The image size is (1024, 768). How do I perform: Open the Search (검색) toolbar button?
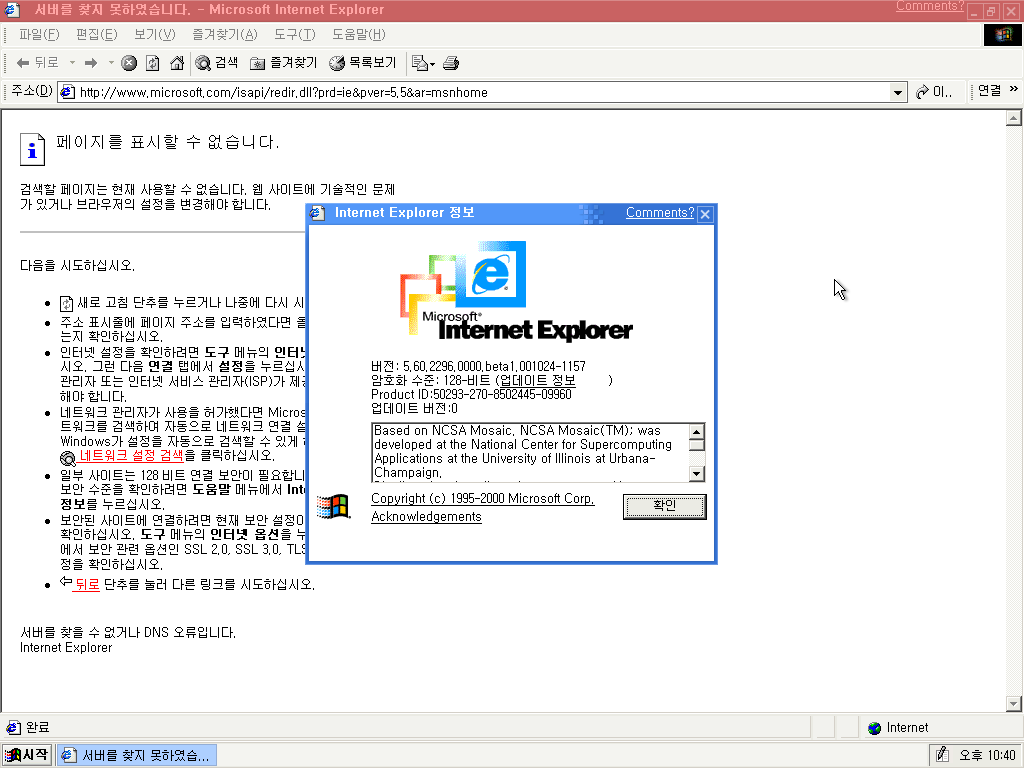click(217, 63)
